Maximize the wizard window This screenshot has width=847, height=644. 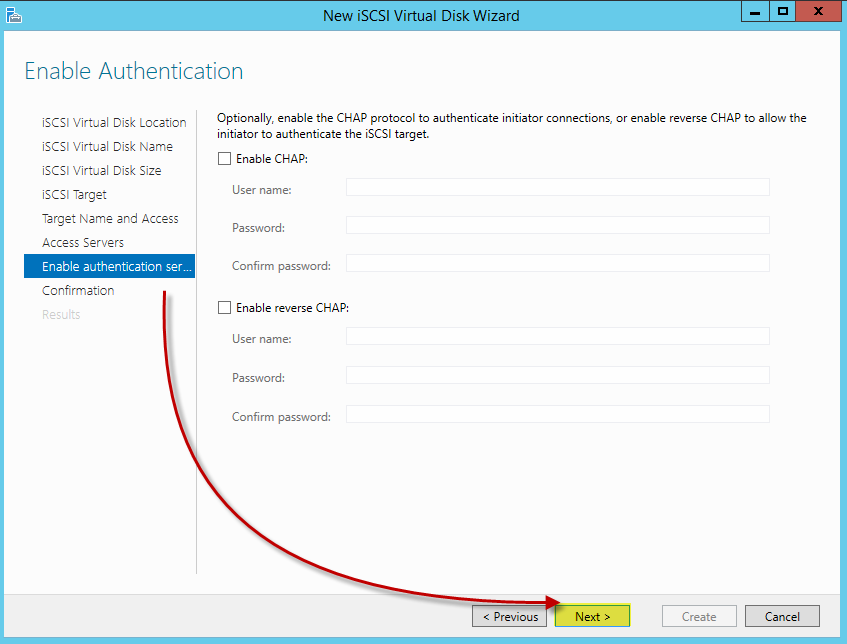783,11
